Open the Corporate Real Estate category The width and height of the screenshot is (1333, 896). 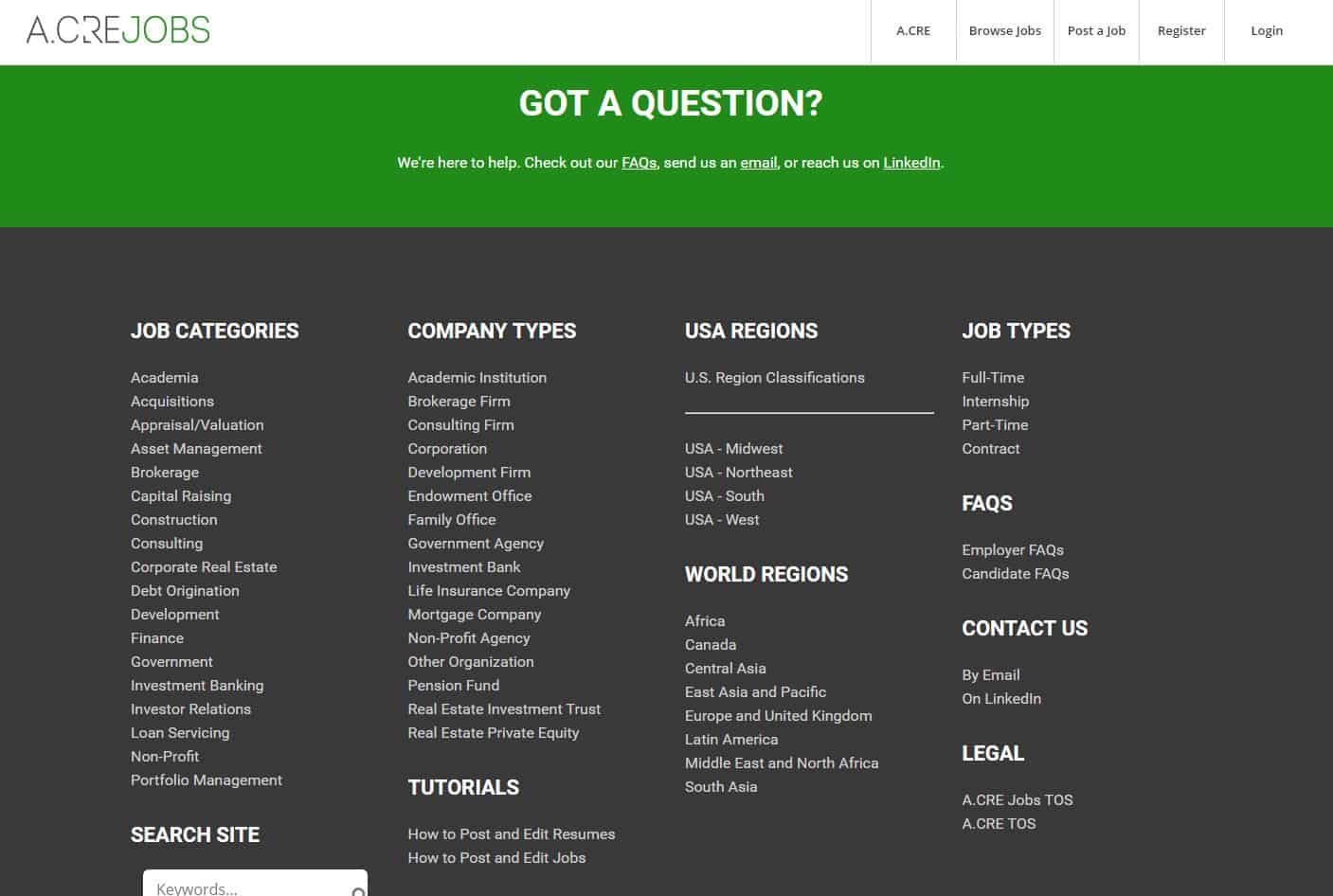click(x=204, y=567)
